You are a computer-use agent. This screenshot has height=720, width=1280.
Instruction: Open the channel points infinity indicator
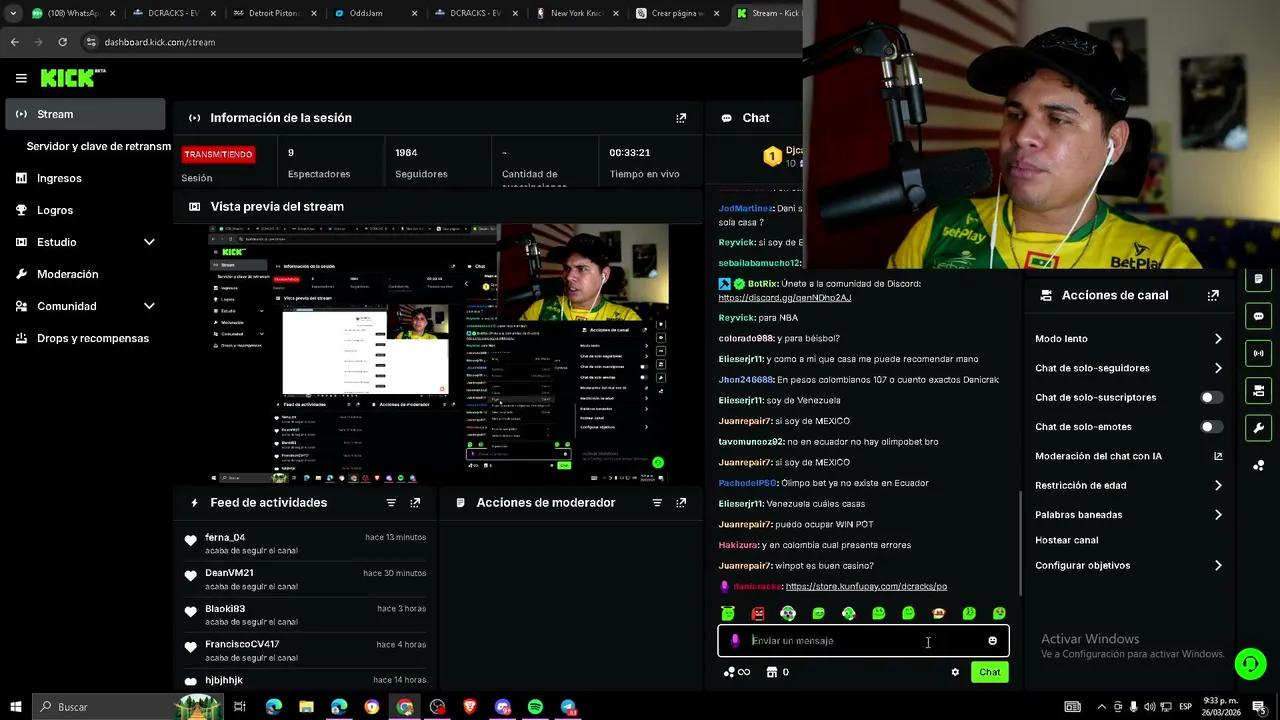[737, 672]
